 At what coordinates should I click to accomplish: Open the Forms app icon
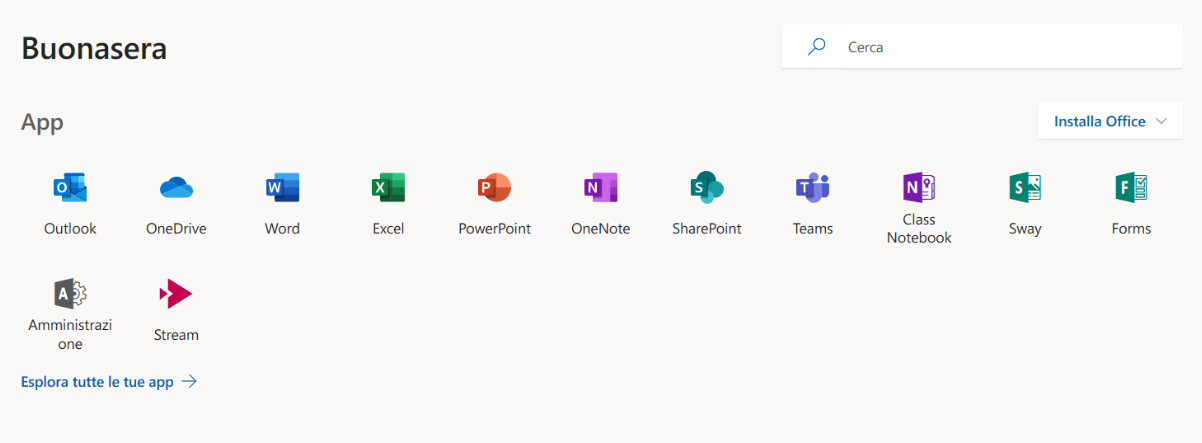(x=1131, y=187)
